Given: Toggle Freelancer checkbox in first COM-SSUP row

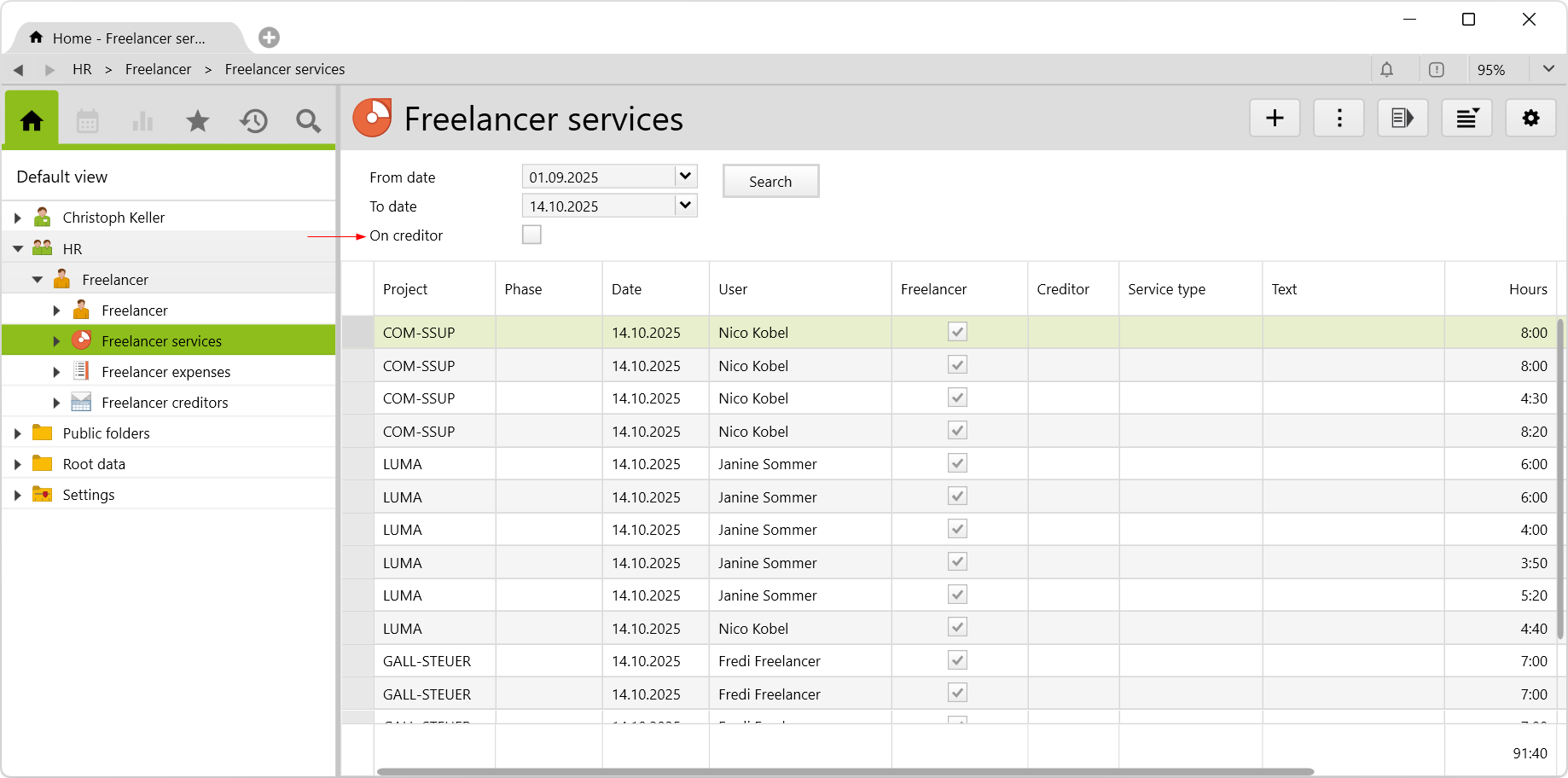Looking at the screenshot, I should [957, 332].
